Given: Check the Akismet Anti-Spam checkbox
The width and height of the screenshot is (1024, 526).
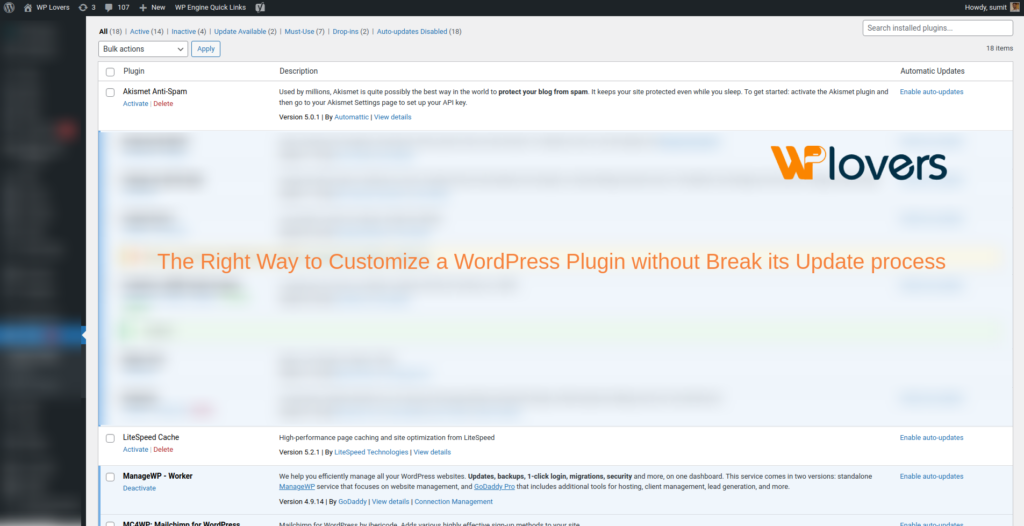Looking at the screenshot, I should [x=110, y=92].
